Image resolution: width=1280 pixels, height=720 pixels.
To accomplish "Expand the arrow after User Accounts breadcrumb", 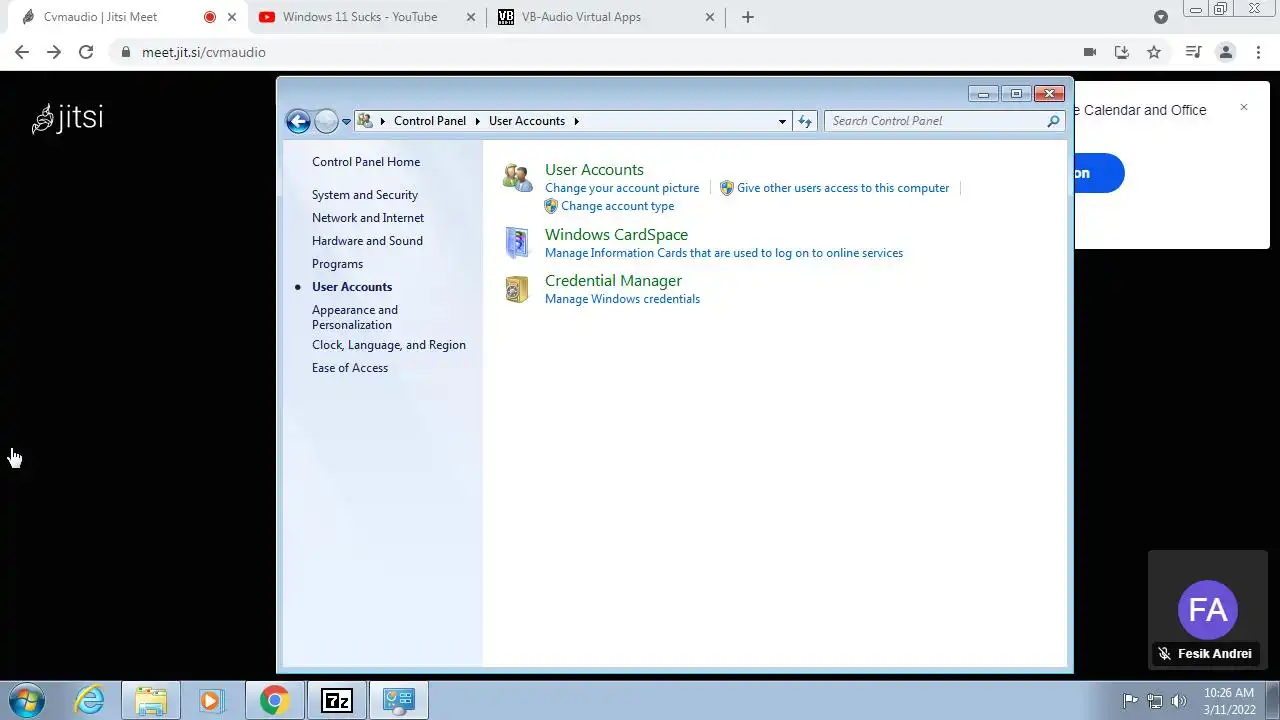I will [x=576, y=121].
